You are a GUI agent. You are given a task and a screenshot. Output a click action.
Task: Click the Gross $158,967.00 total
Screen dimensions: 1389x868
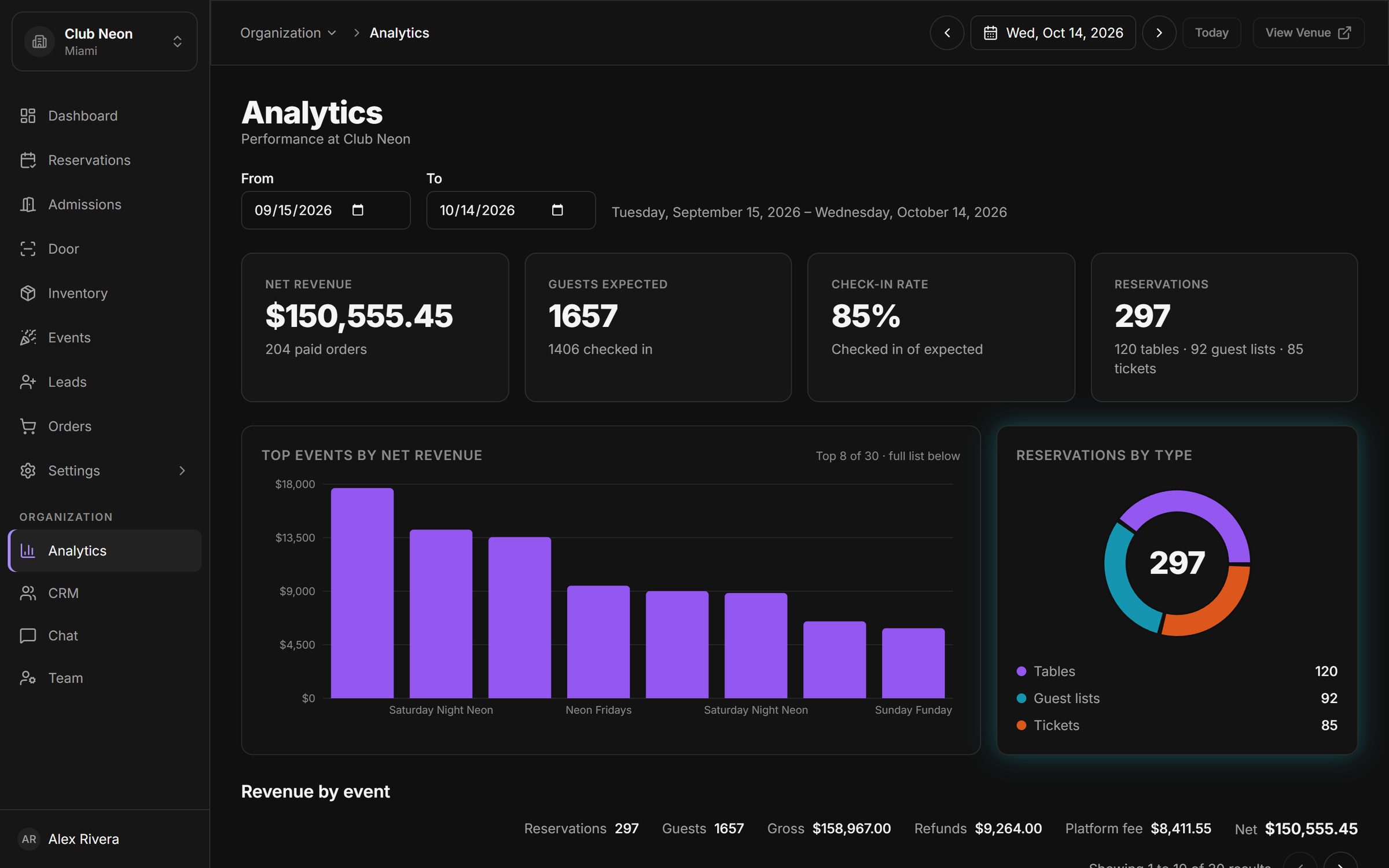(x=829, y=829)
